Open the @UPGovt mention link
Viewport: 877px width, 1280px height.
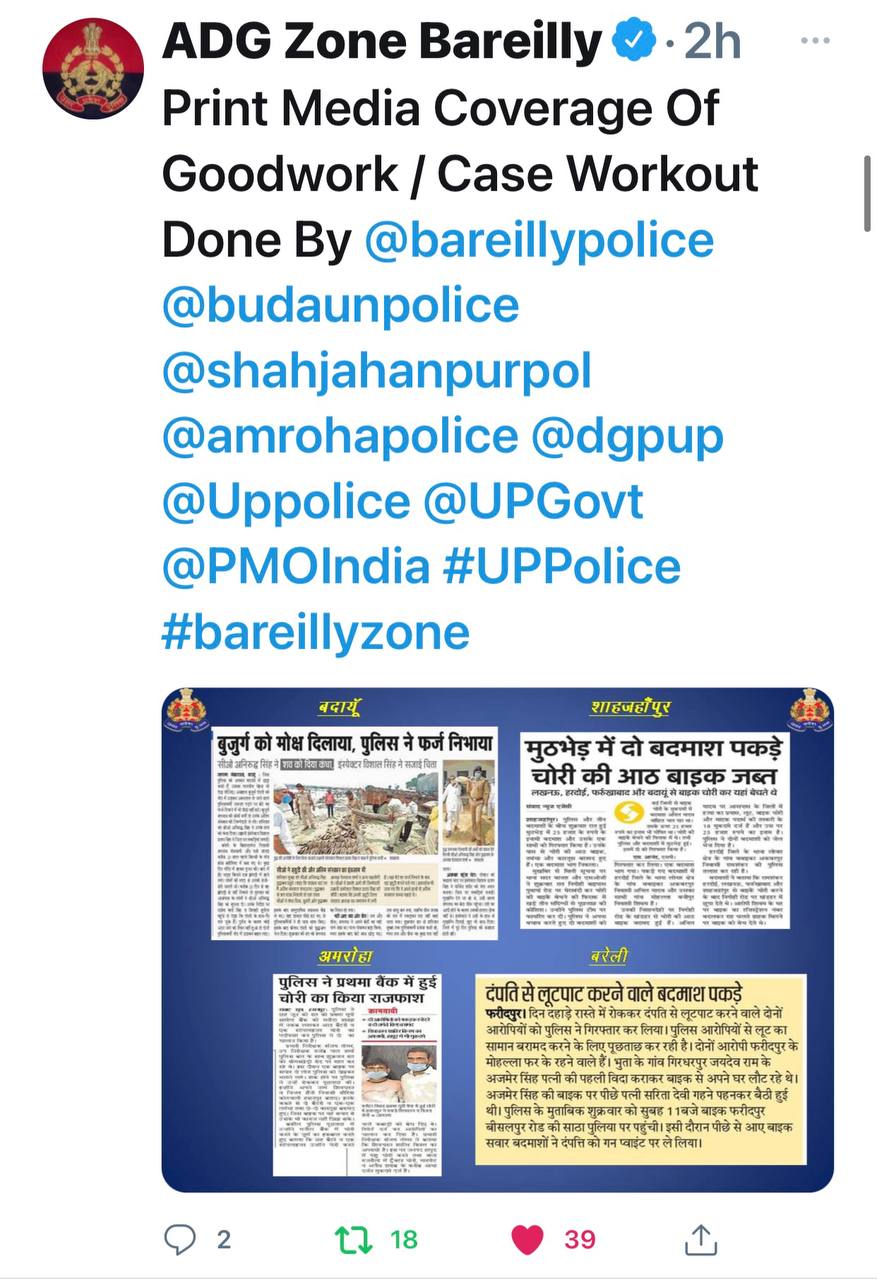(x=534, y=502)
